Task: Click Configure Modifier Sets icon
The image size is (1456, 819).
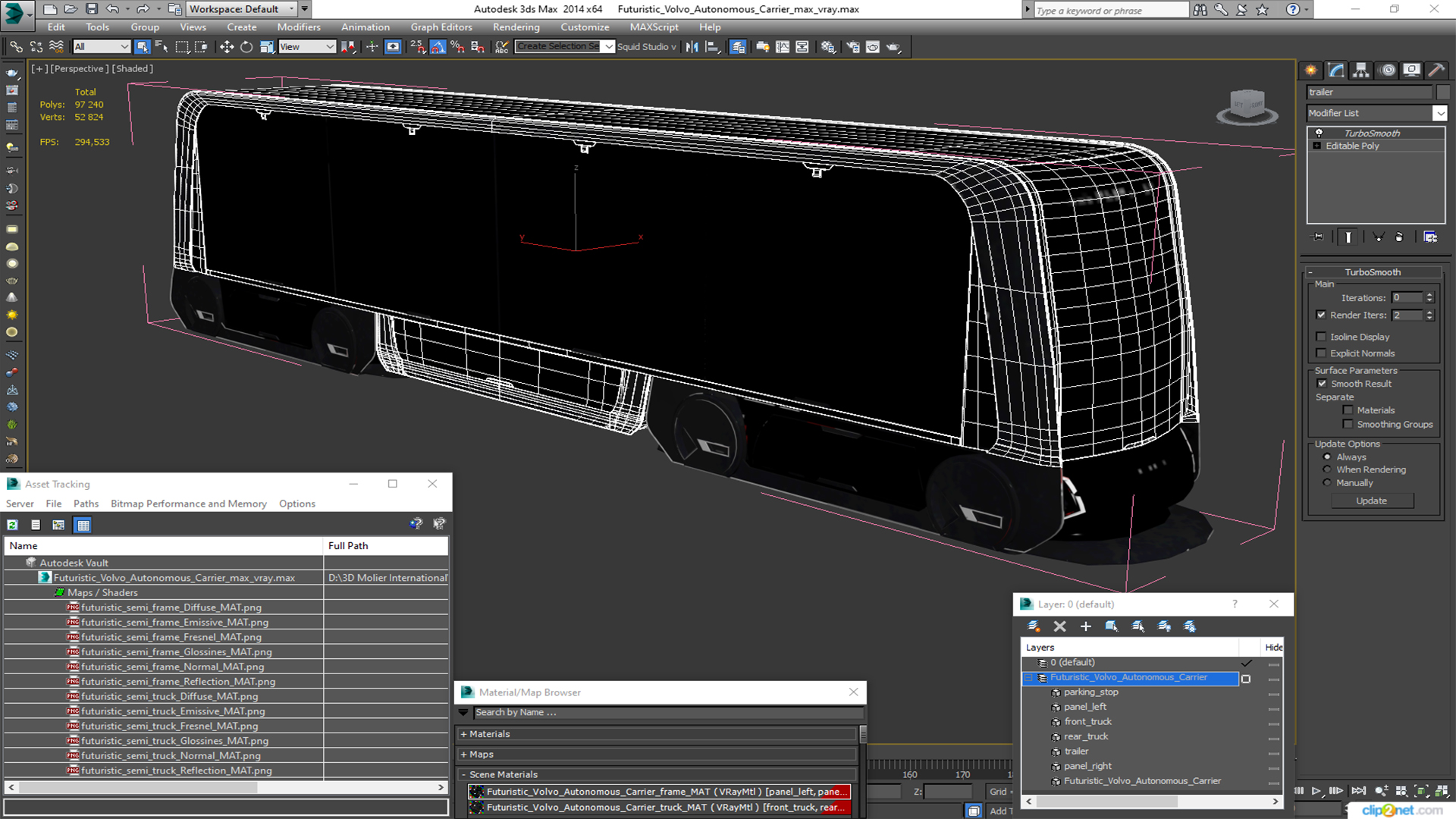Action: point(1430,237)
